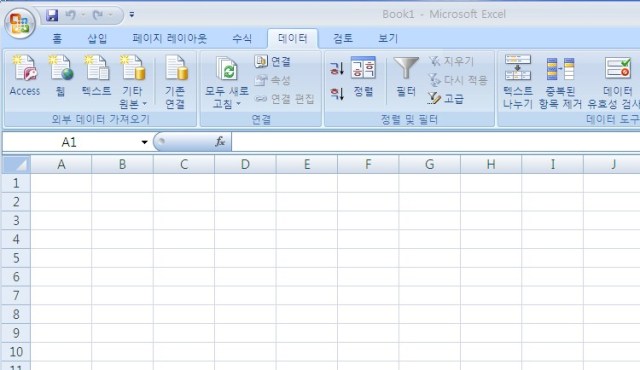The width and height of the screenshot is (640, 370).
Task: Click the 속성 properties button
Action: [x=273, y=80]
